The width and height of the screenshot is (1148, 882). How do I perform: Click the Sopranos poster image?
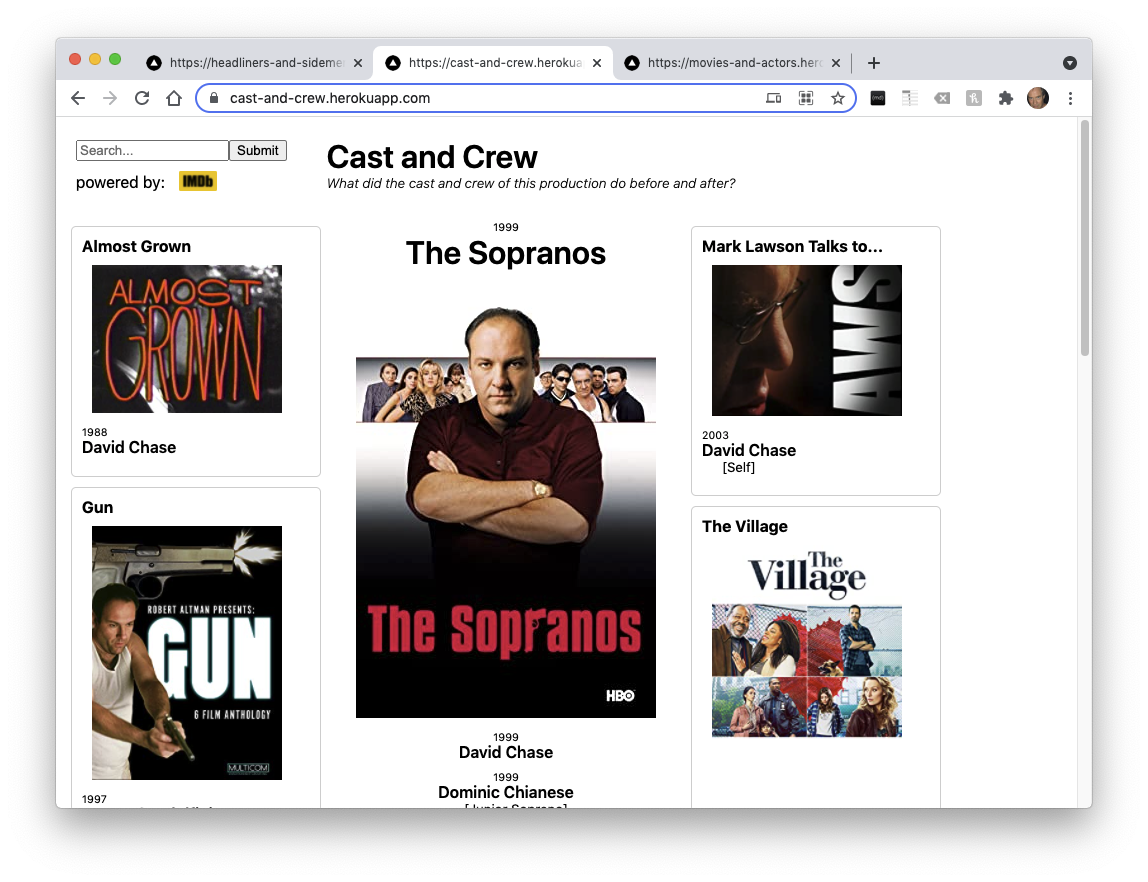pos(505,510)
